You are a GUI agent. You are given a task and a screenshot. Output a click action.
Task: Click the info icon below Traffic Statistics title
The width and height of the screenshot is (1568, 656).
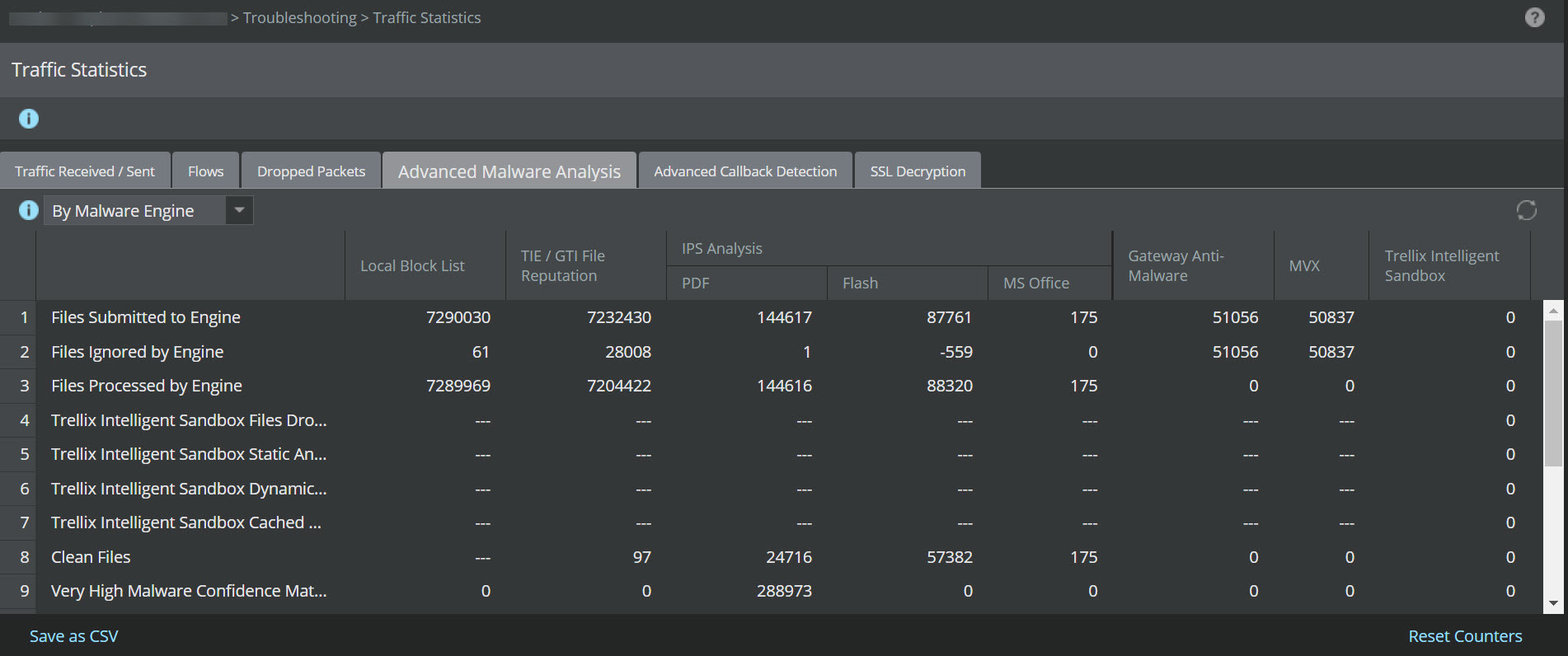coord(29,119)
